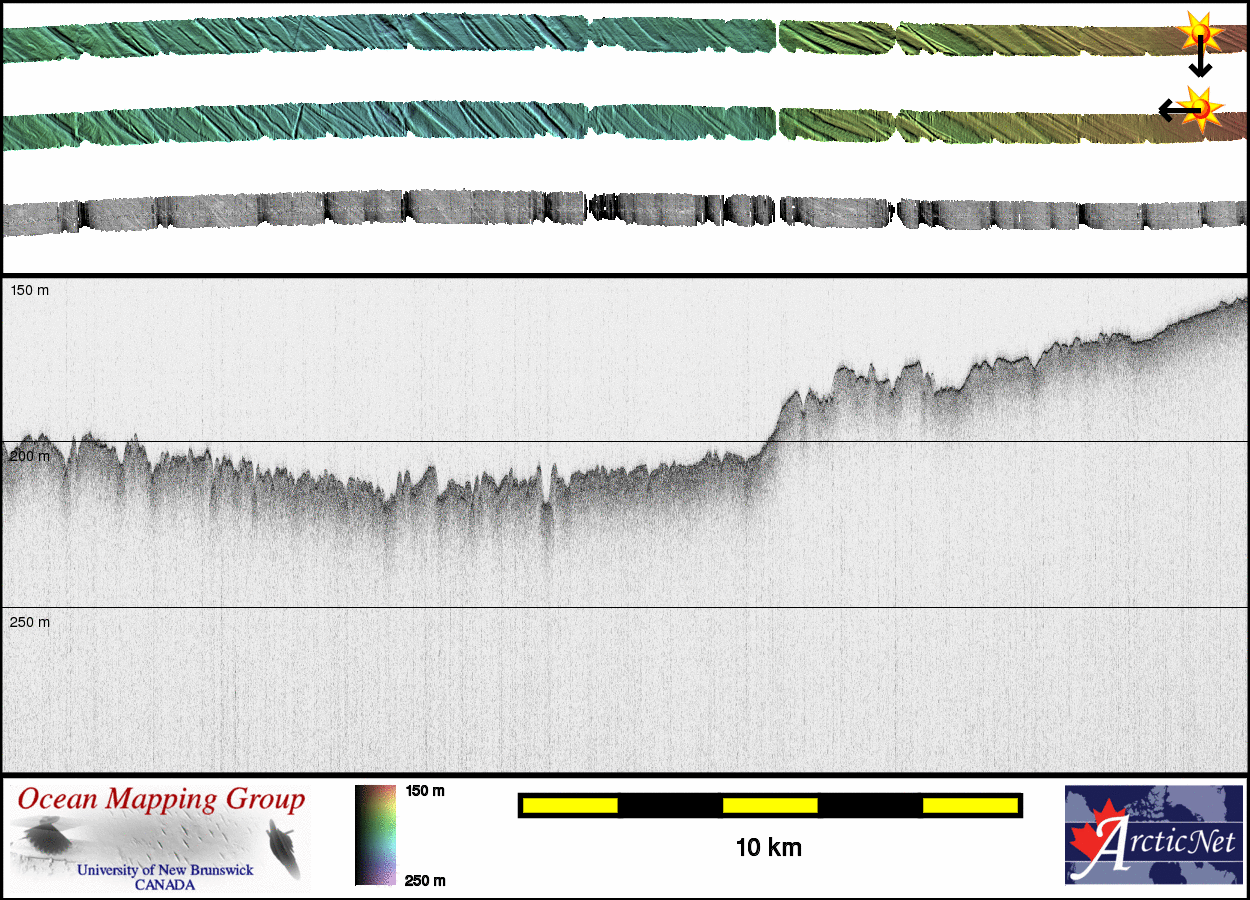Click the University of New Brunswick text
1250x900 pixels.
(x=165, y=870)
